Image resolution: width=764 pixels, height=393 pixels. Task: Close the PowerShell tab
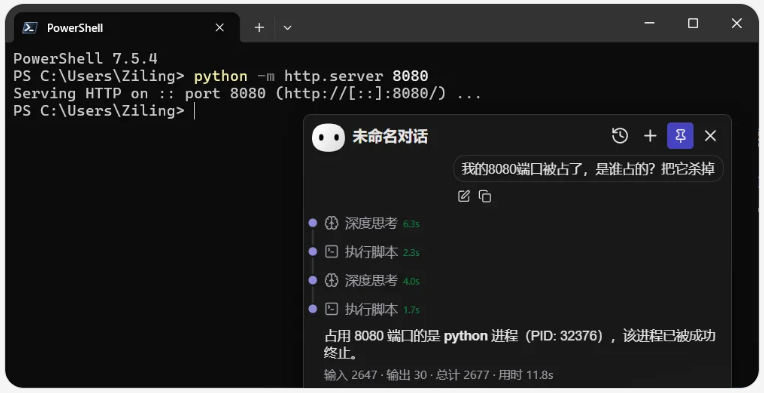coord(220,28)
